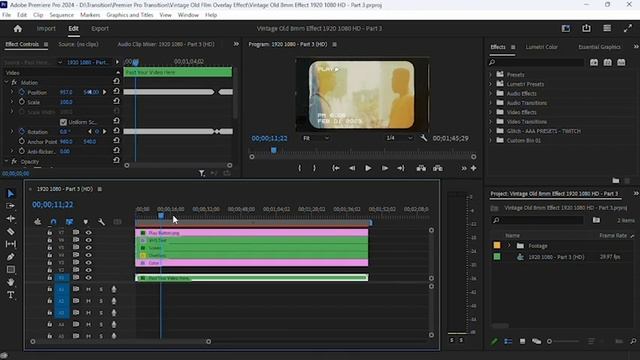Select the Slip tool

click(11, 244)
